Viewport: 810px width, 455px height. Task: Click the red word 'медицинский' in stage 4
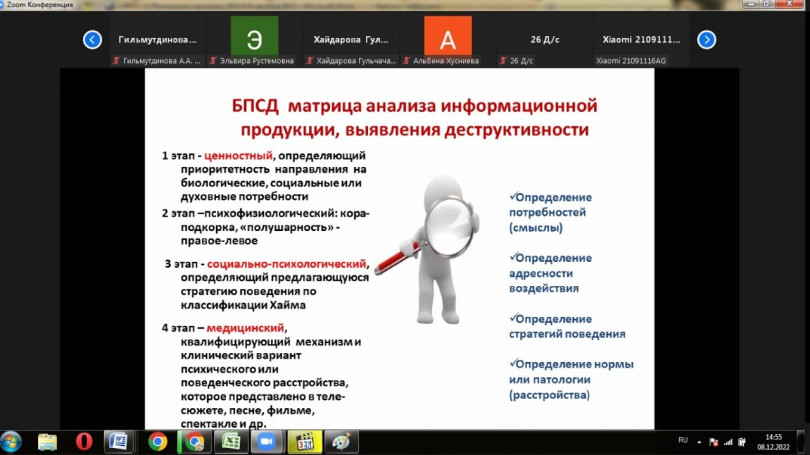point(245,328)
